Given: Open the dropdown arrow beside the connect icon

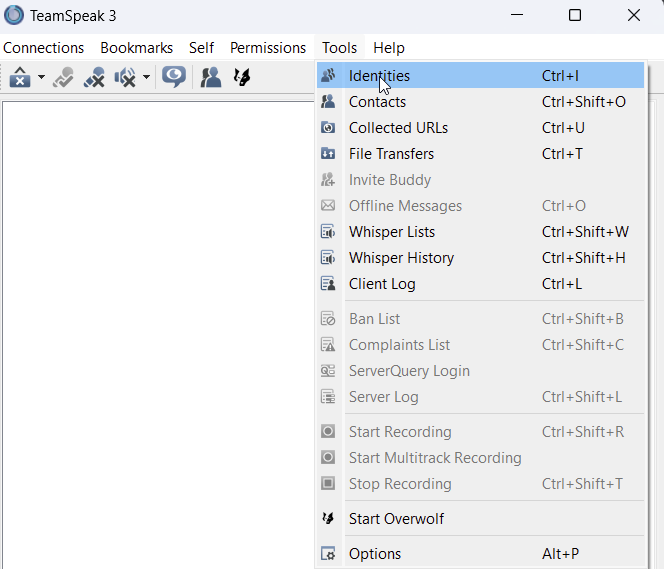Looking at the screenshot, I should pyautogui.click(x=41, y=77).
